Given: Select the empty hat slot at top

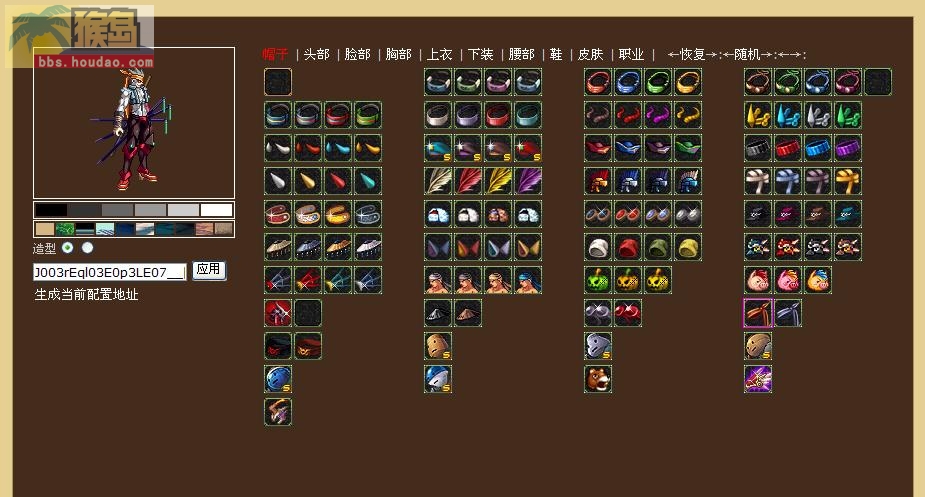Looking at the screenshot, I should [x=278, y=81].
